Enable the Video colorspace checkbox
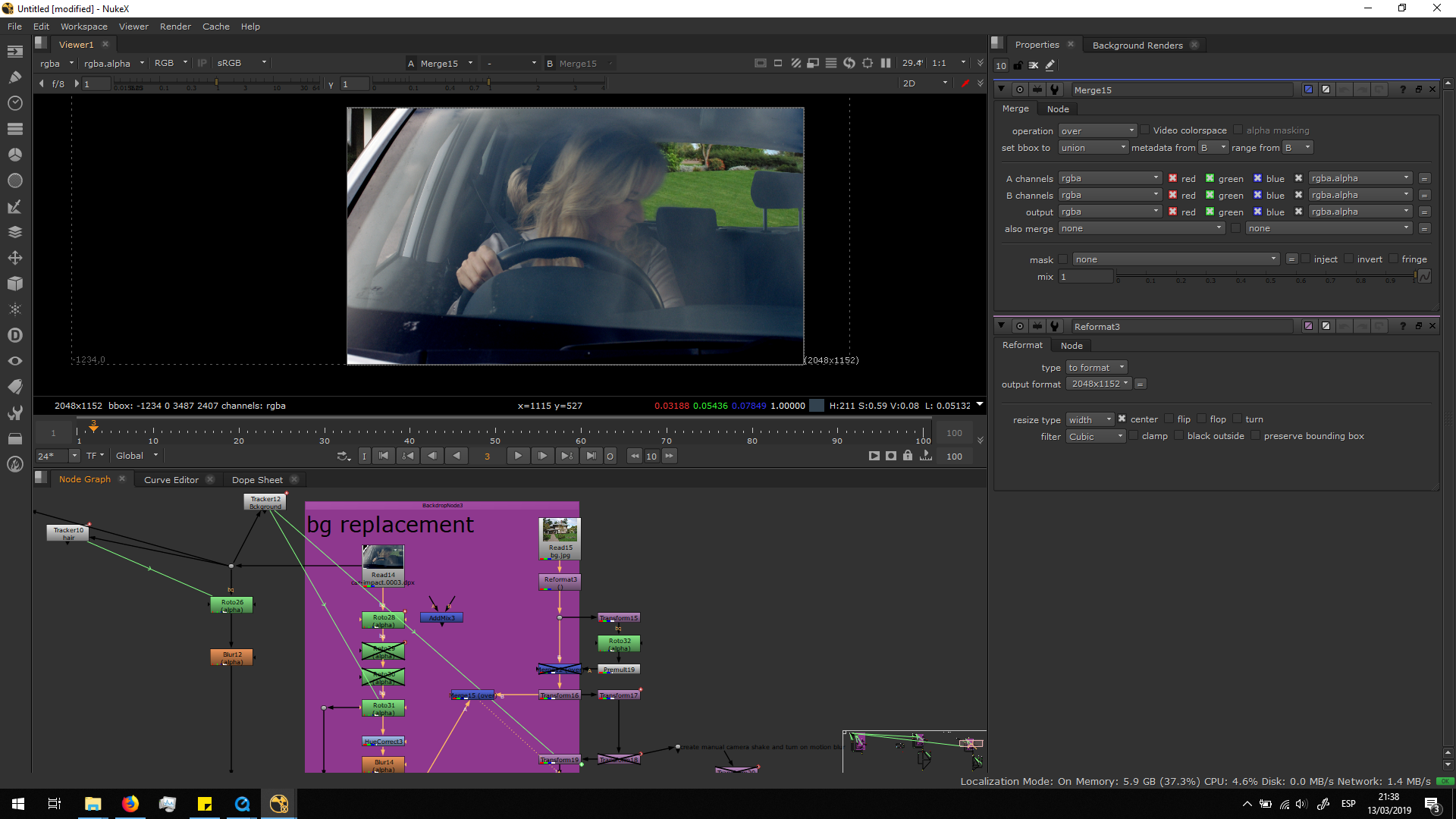 1145,130
